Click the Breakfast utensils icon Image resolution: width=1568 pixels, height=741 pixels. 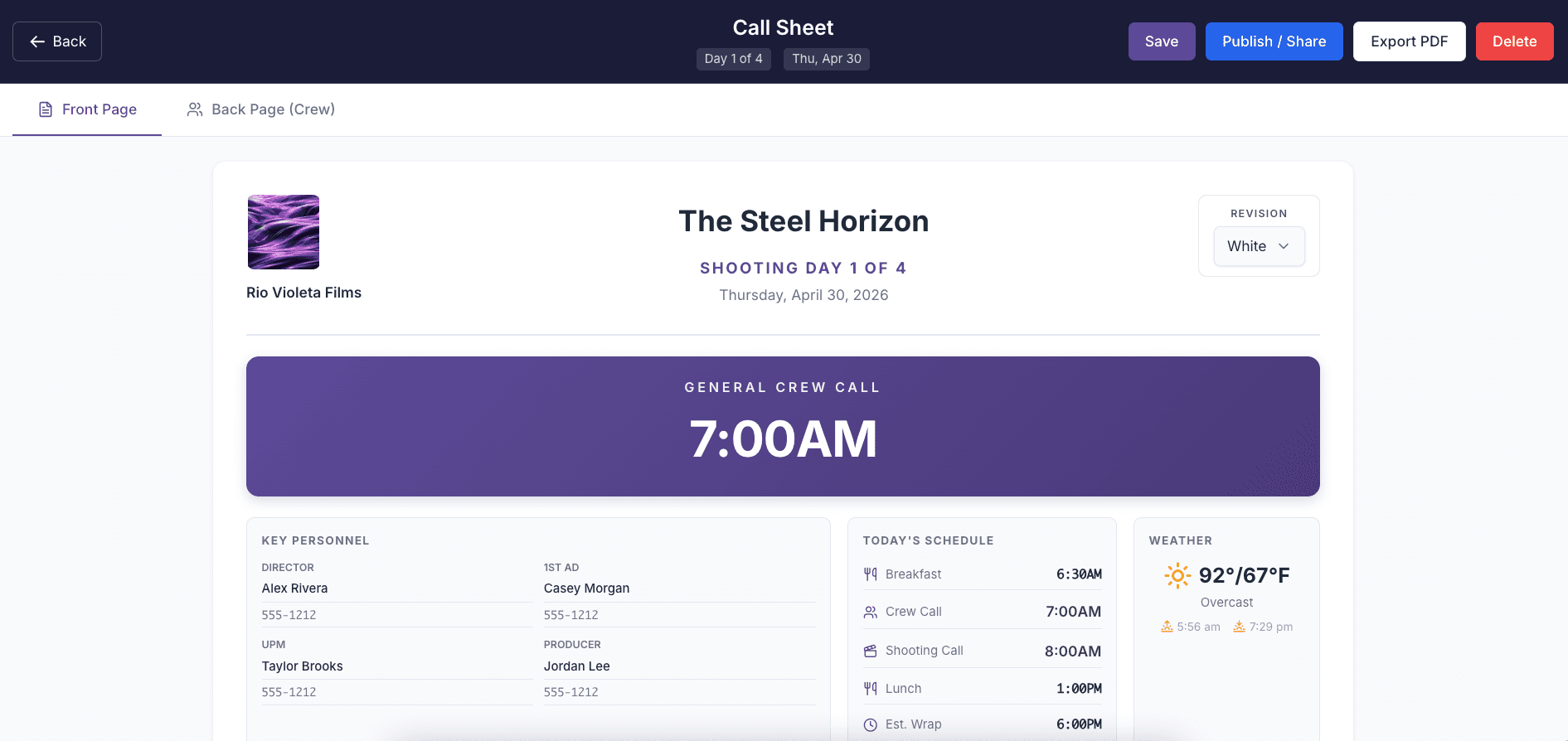870,574
